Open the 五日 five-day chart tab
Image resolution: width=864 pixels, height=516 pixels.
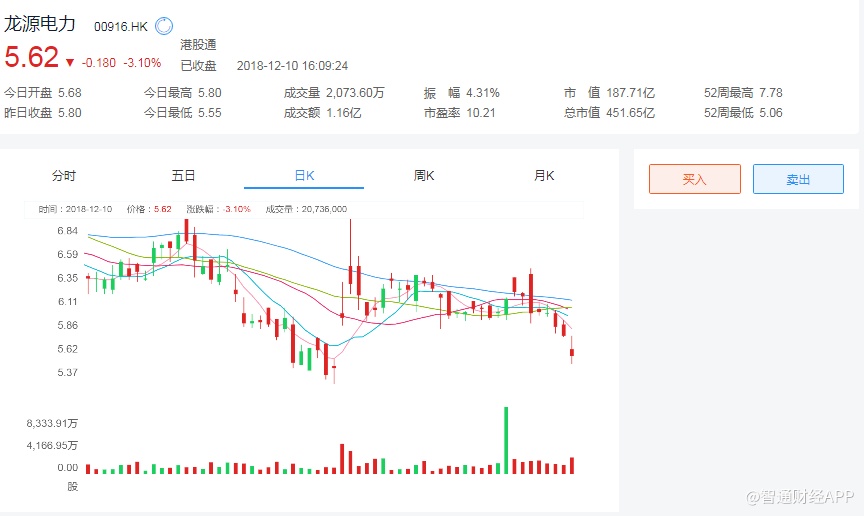[x=183, y=176]
